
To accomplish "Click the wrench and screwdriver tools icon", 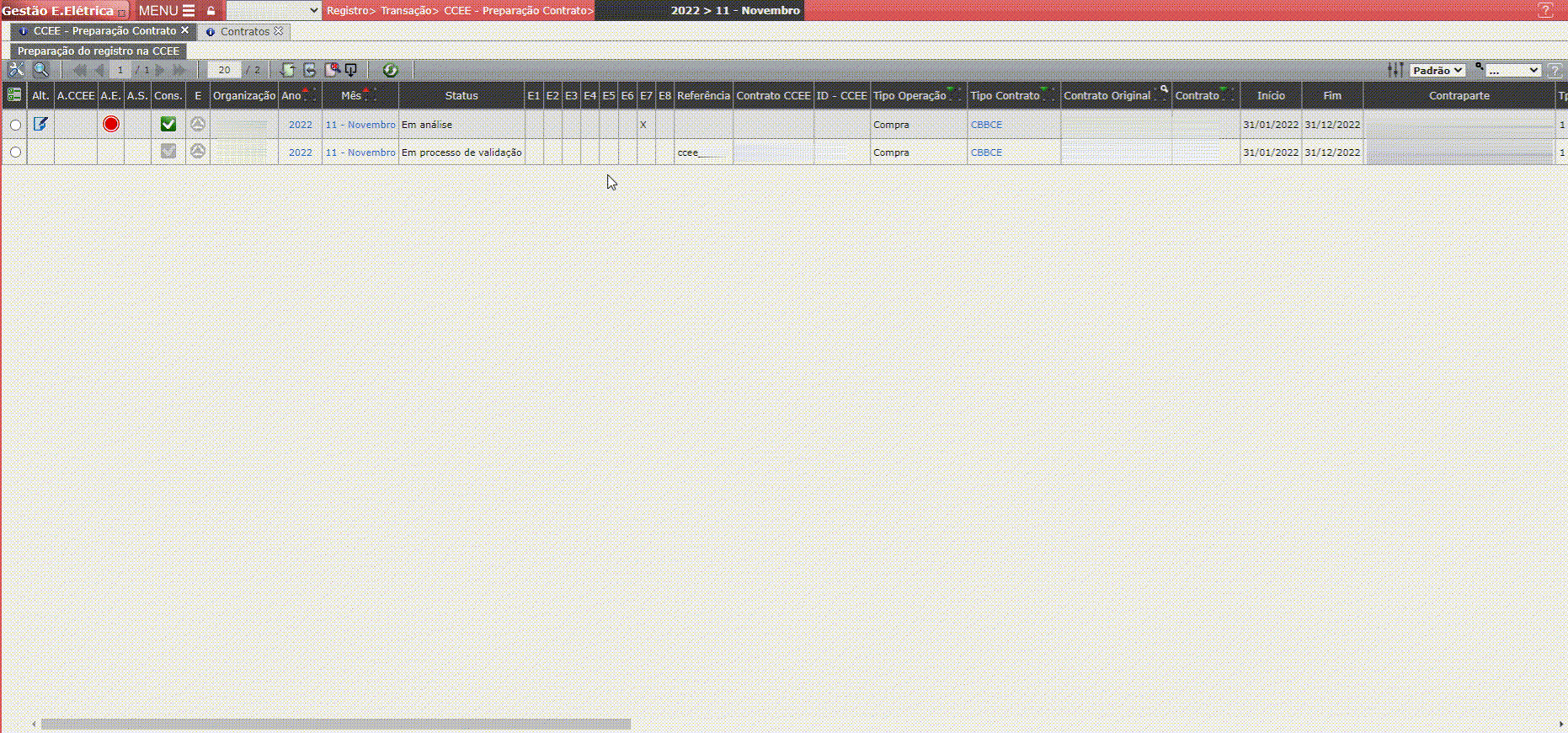I will (x=16, y=70).
